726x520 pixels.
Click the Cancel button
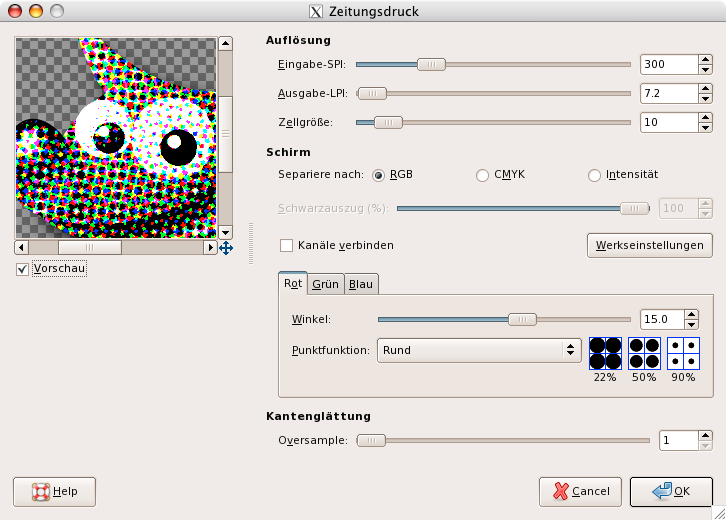point(580,492)
